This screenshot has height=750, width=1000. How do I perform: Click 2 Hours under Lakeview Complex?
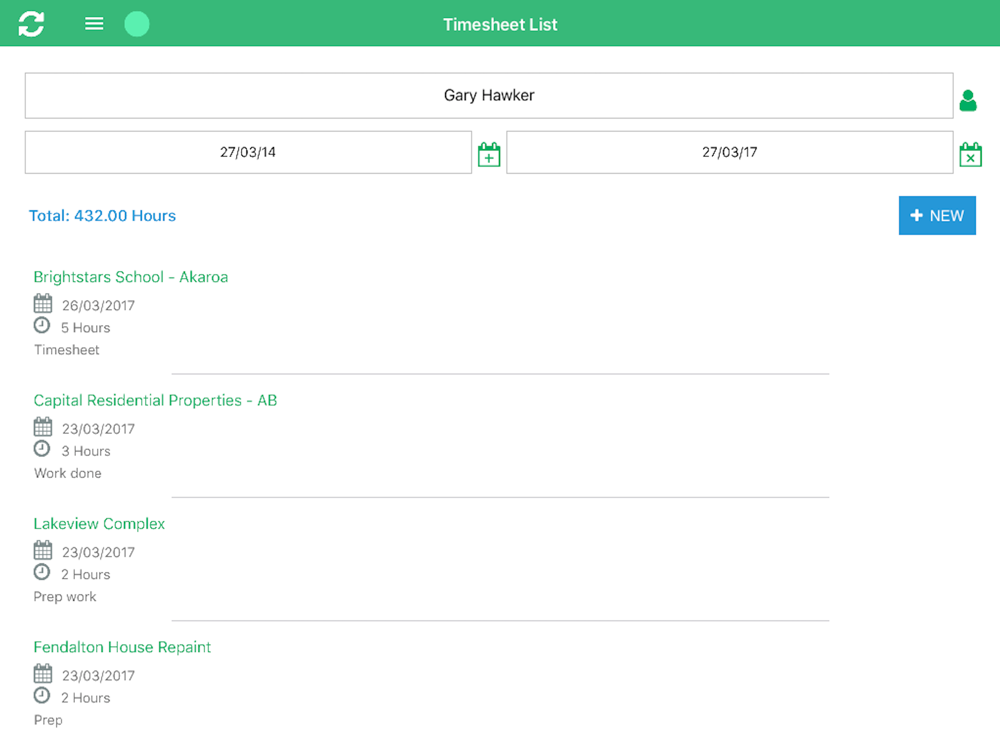click(85, 575)
